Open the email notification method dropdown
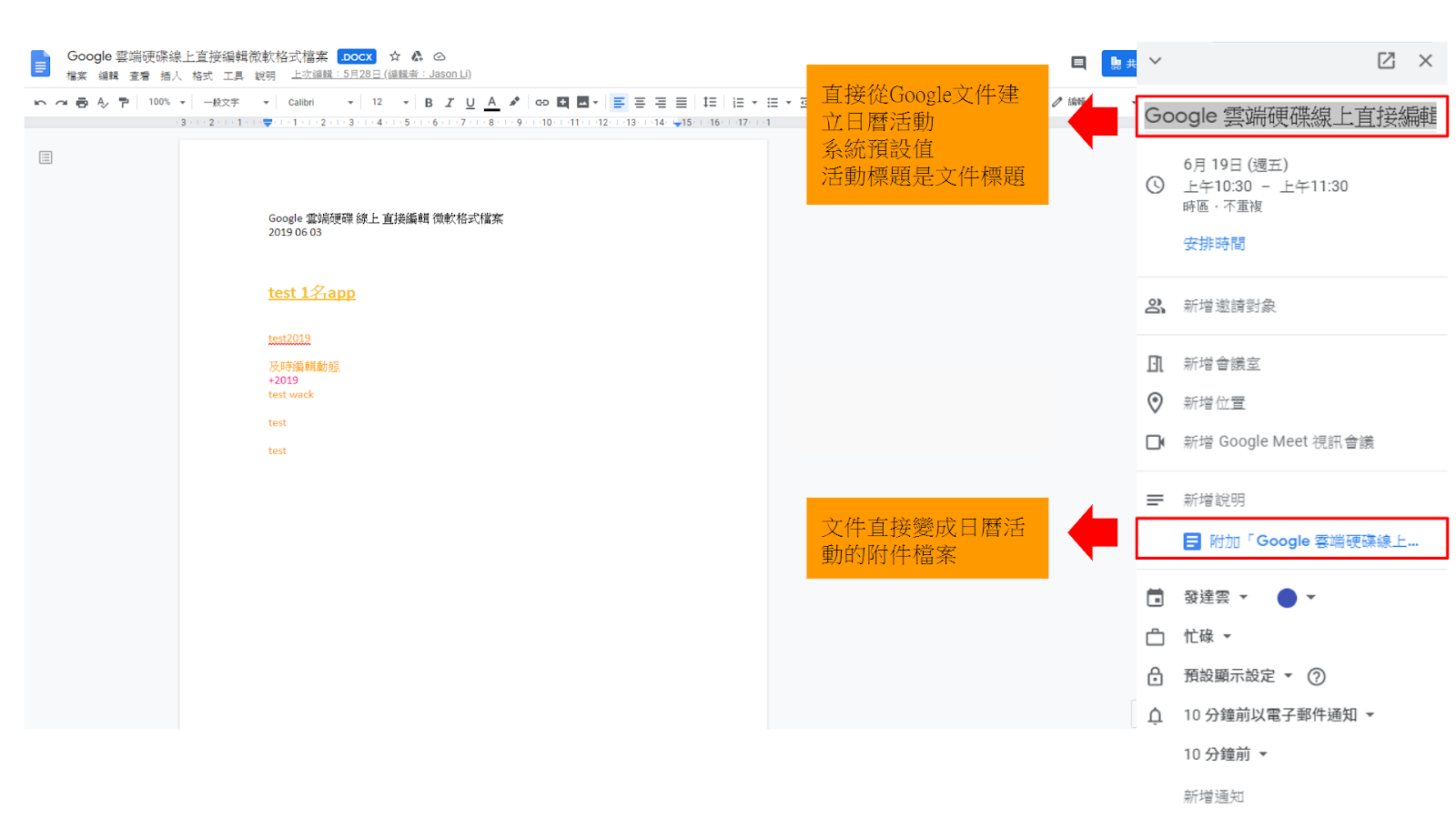1456x819 pixels. coord(1279,715)
